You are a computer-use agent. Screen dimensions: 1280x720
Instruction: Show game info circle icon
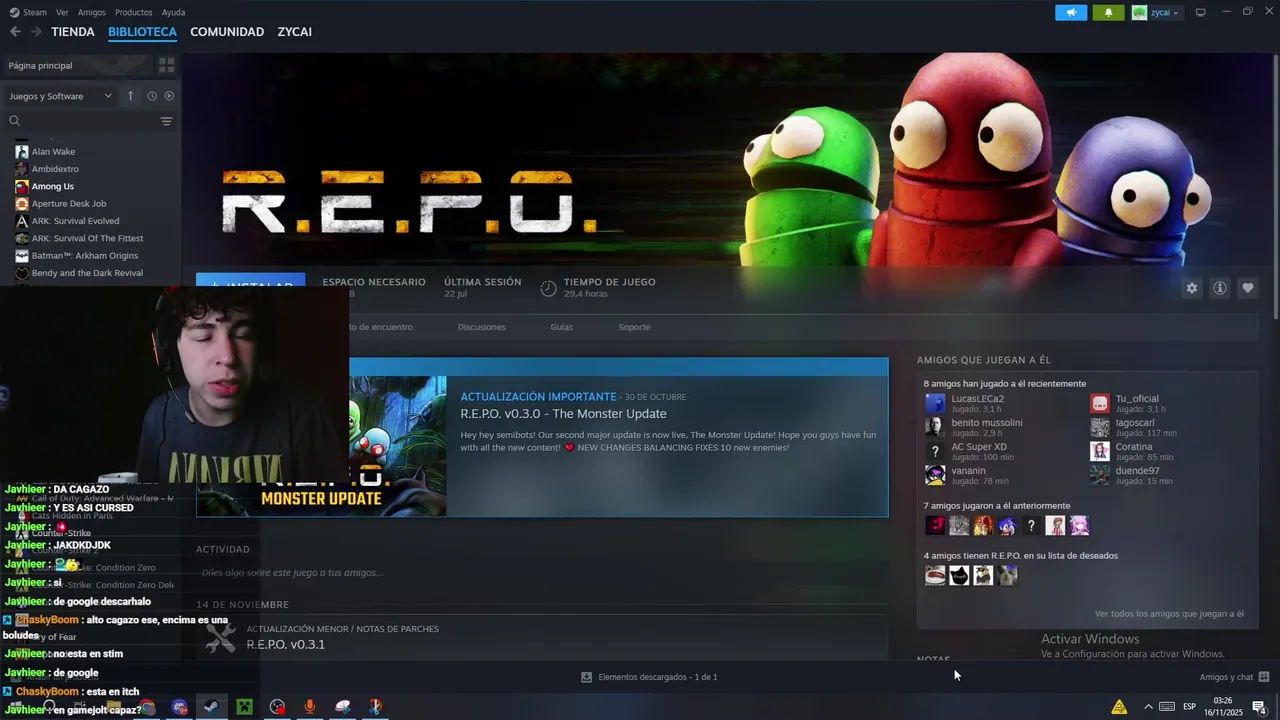pyautogui.click(x=1220, y=288)
